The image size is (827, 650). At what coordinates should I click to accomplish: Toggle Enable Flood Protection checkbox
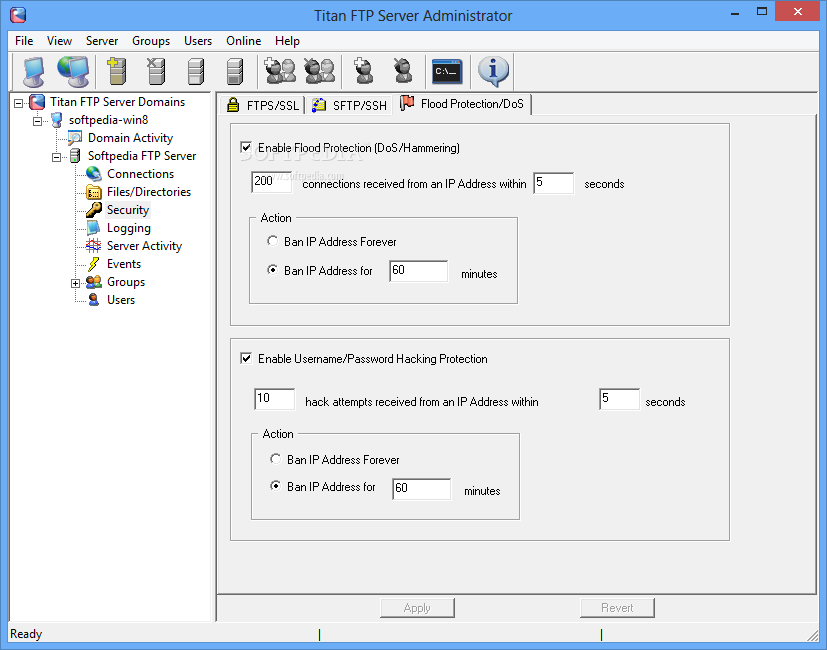[x=246, y=147]
